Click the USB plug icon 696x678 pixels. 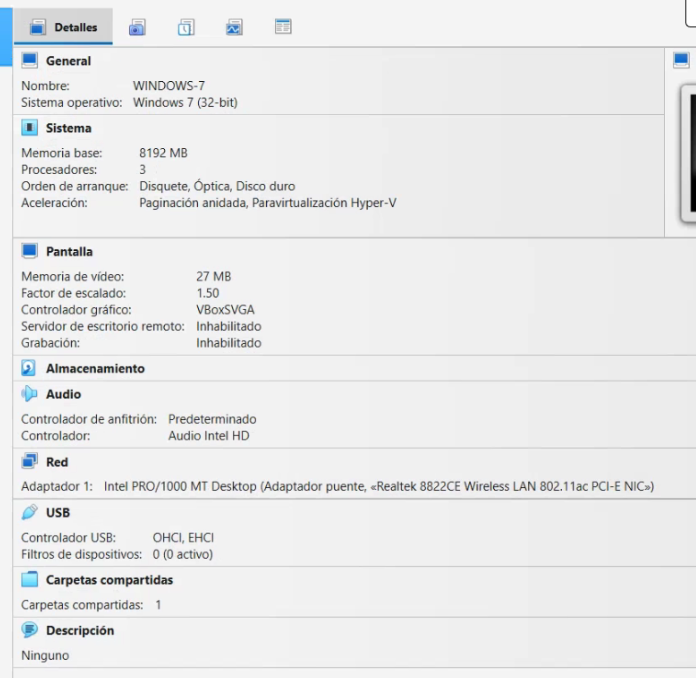click(30, 512)
